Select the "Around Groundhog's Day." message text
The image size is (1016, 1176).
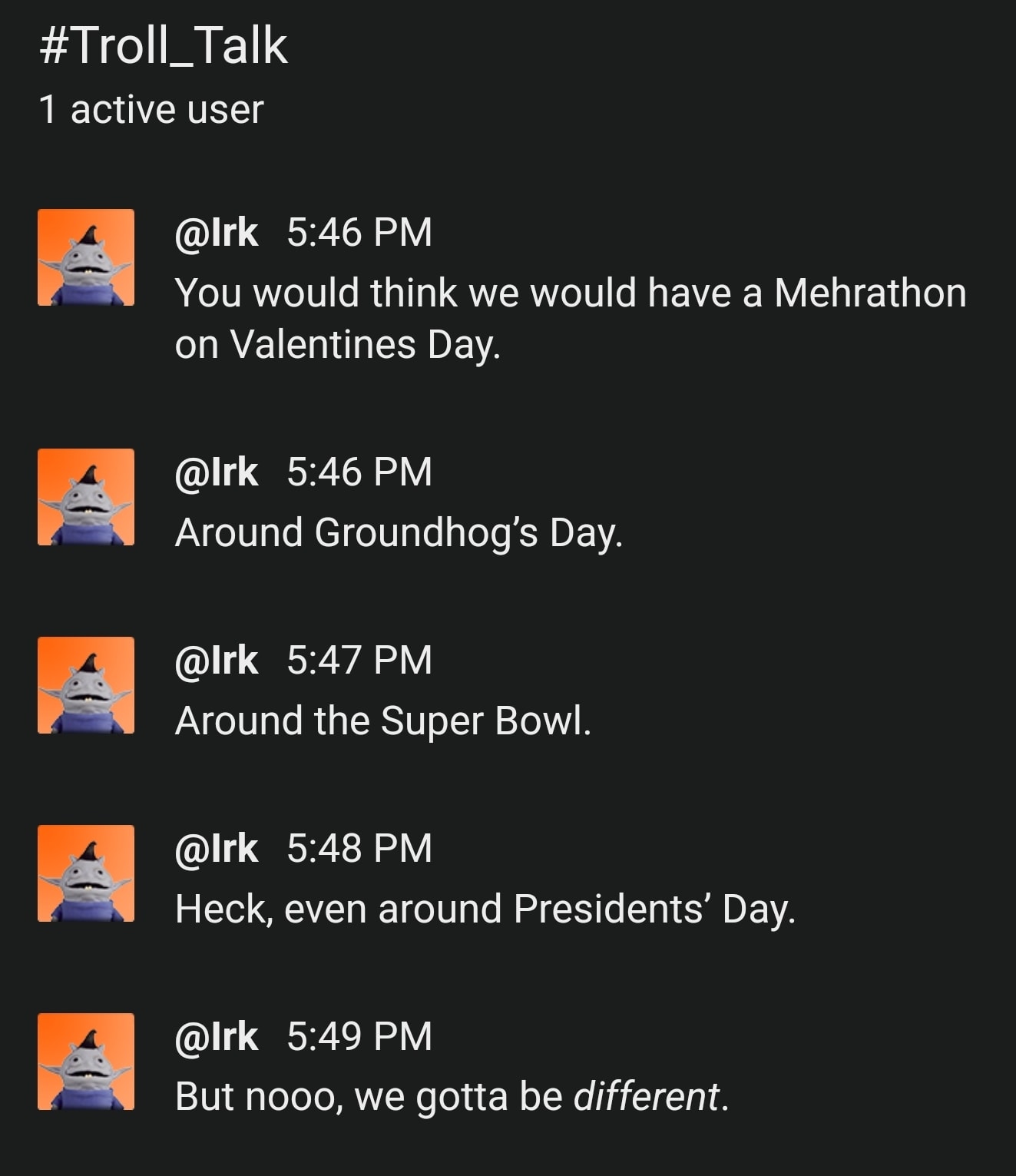tap(399, 532)
